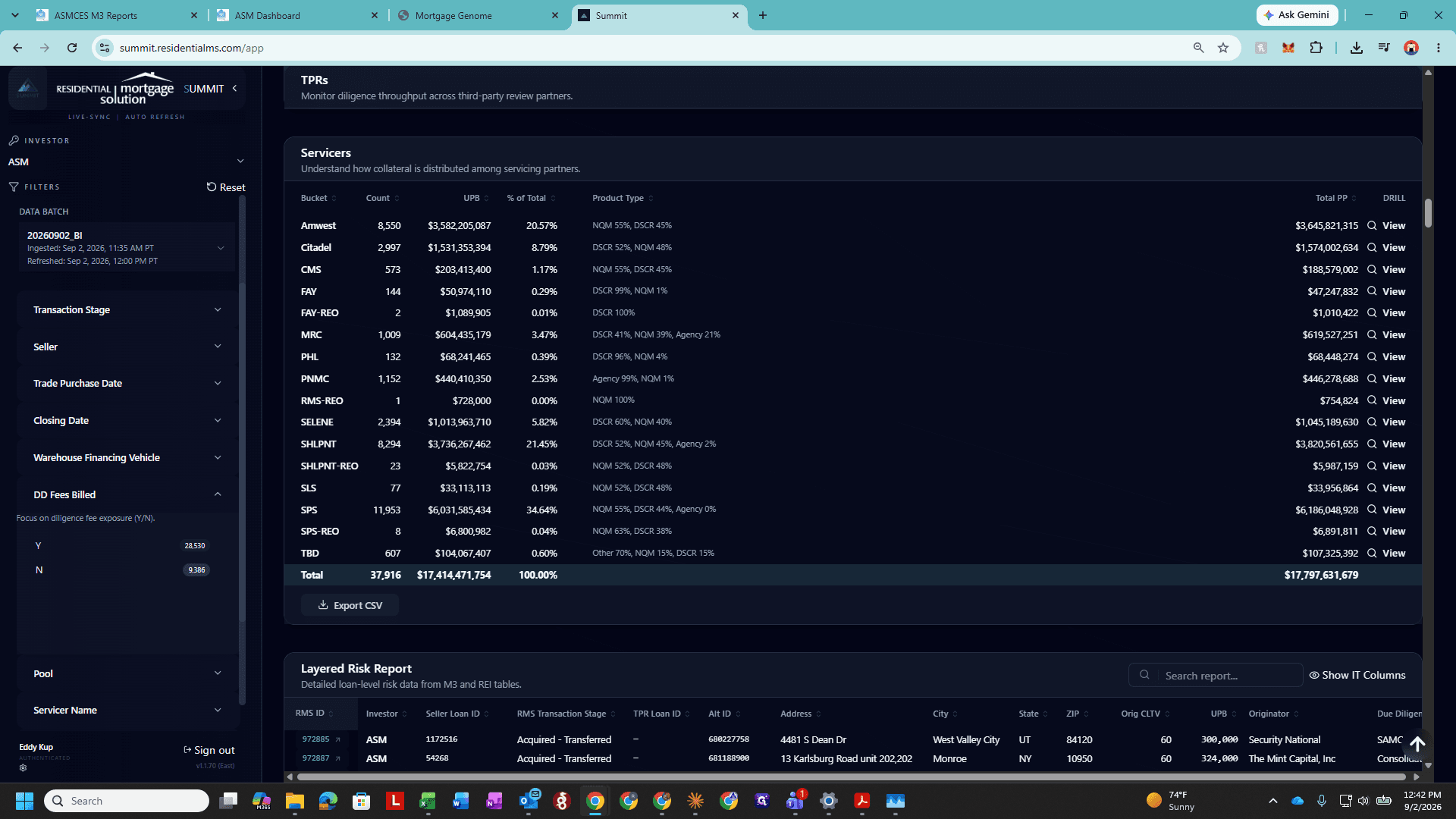Open the settings gear below Eddy Kup
The image size is (1456, 819).
click(23, 767)
